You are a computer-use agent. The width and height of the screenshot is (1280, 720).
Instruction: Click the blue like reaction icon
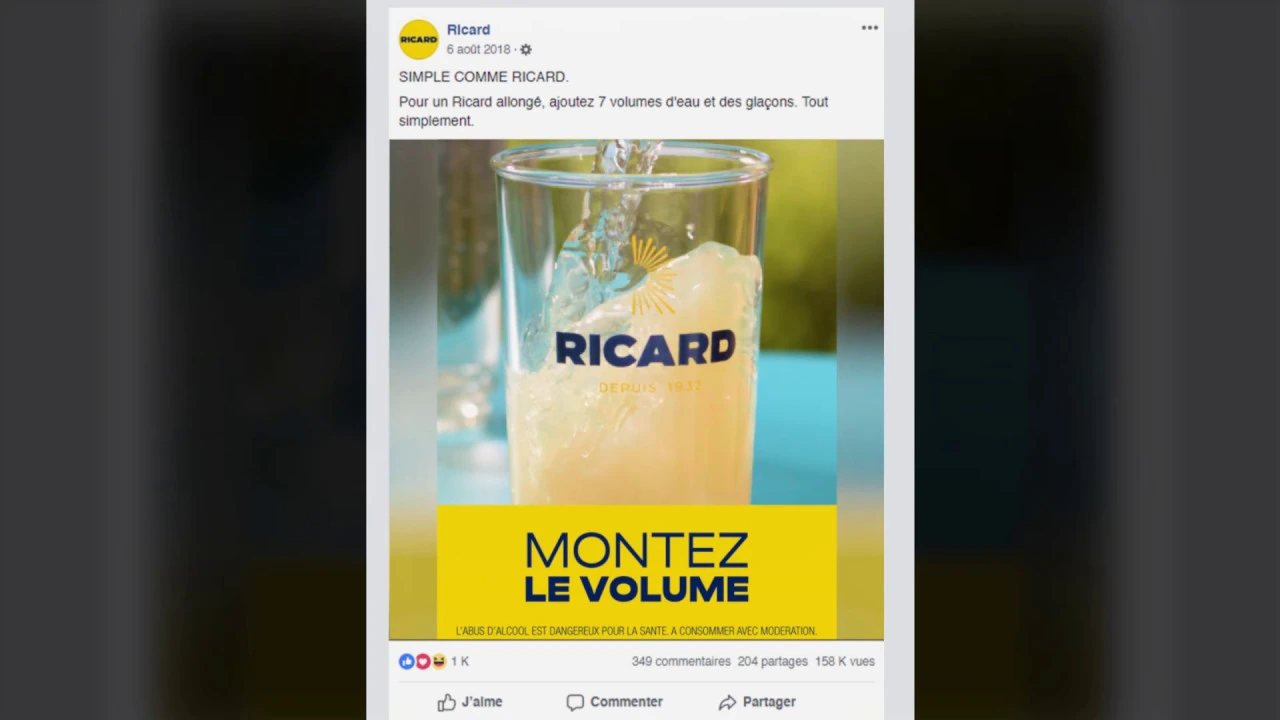(x=406, y=661)
